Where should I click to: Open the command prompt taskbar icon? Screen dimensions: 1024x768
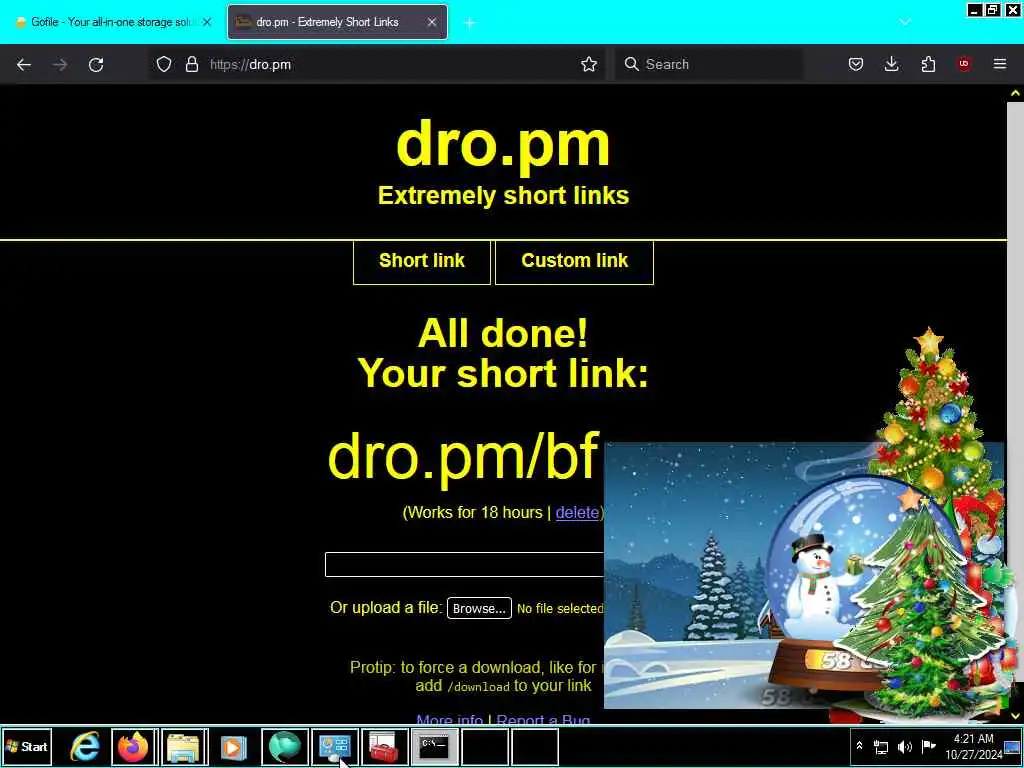pos(434,746)
